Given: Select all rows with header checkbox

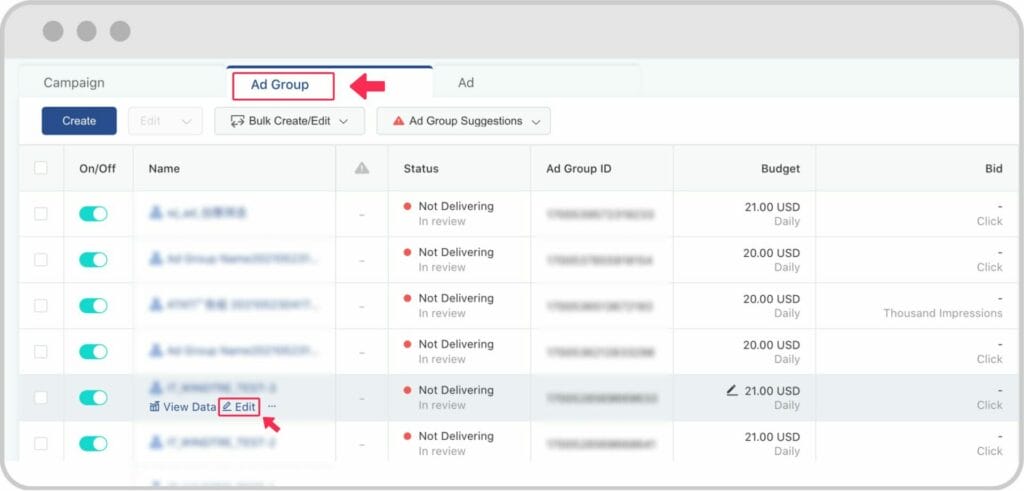Looking at the screenshot, I should 41,168.
